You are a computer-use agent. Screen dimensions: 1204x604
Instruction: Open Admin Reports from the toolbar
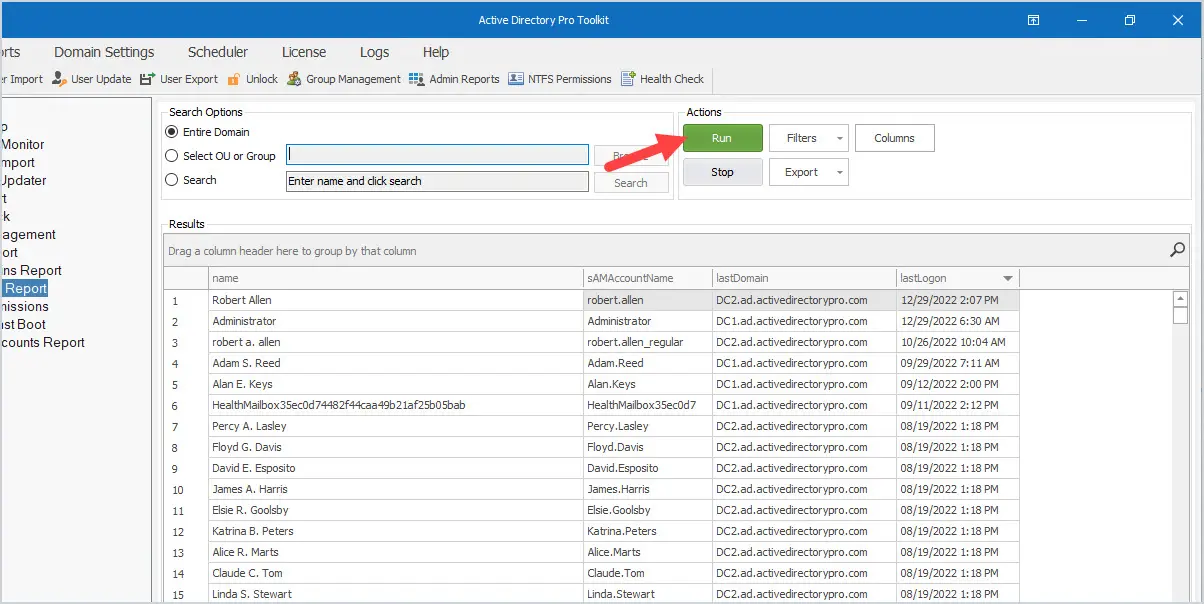[x=454, y=79]
